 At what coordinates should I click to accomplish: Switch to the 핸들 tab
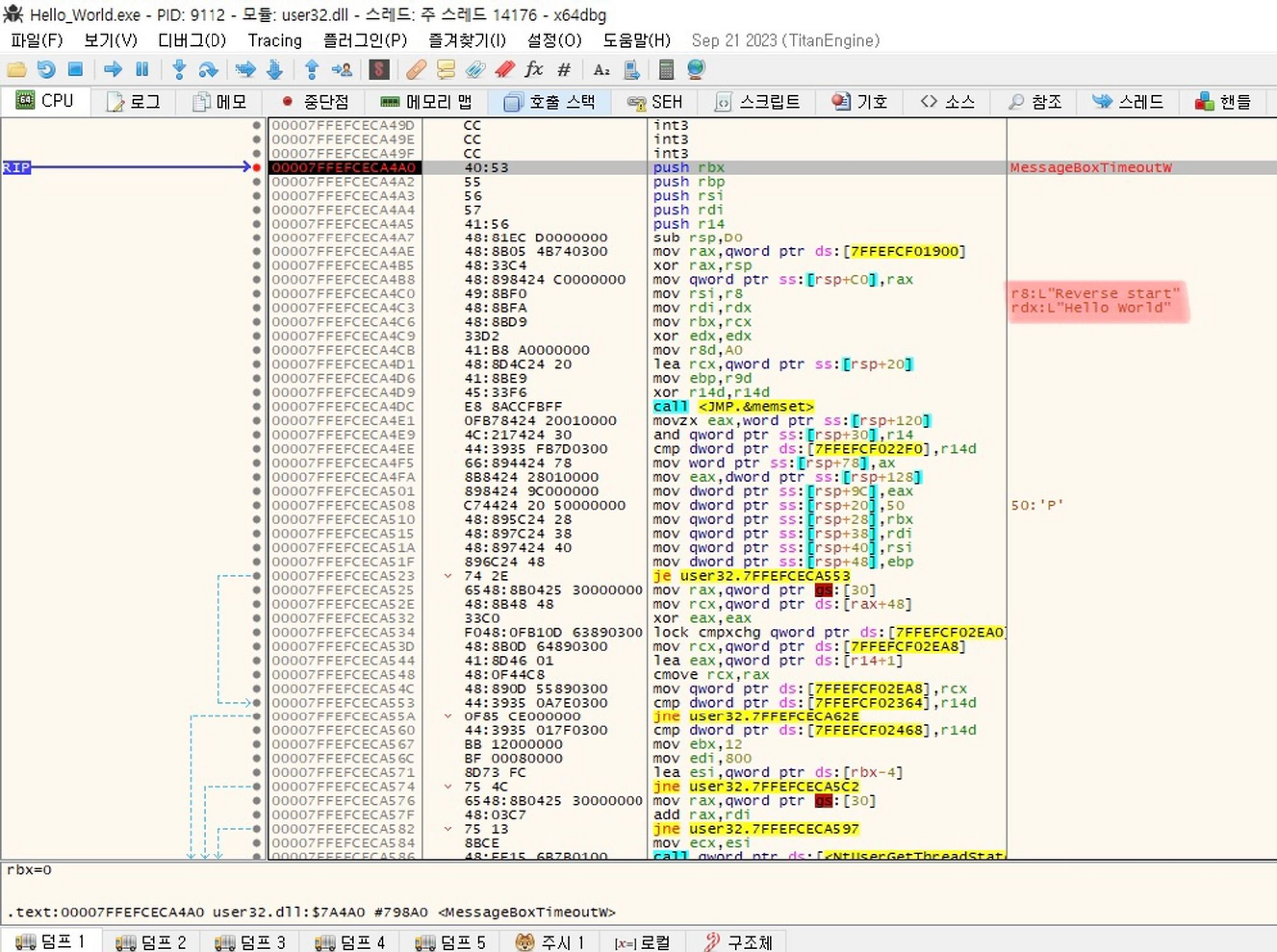1223,101
